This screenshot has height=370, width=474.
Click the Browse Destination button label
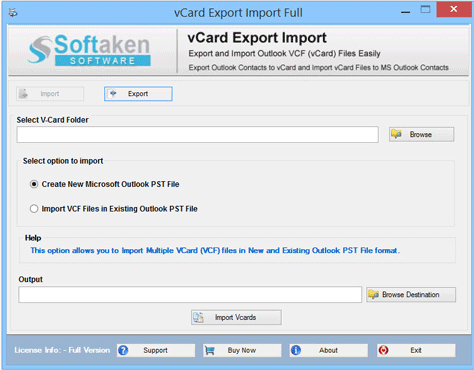pos(411,295)
